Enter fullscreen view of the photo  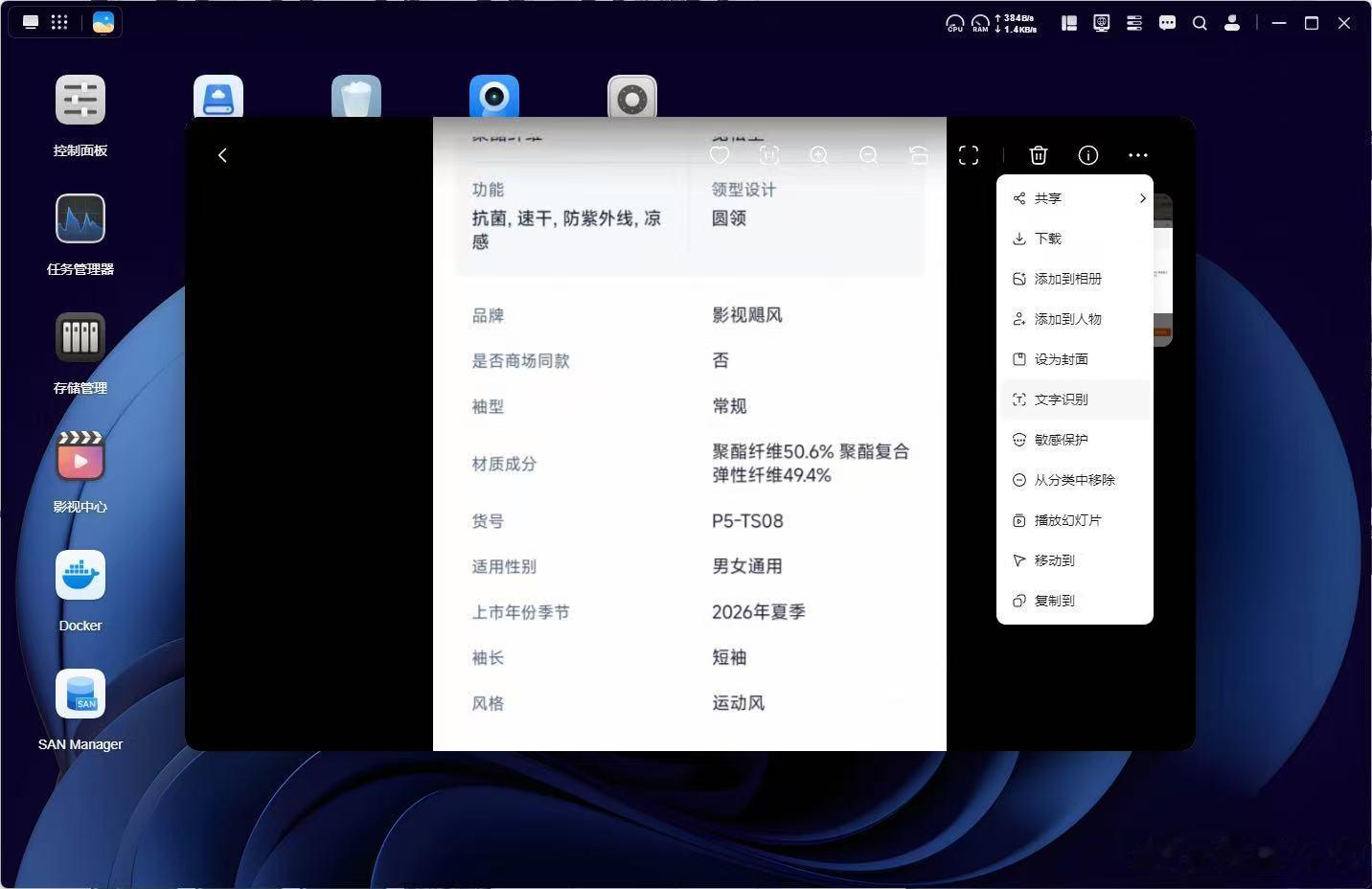coord(969,155)
